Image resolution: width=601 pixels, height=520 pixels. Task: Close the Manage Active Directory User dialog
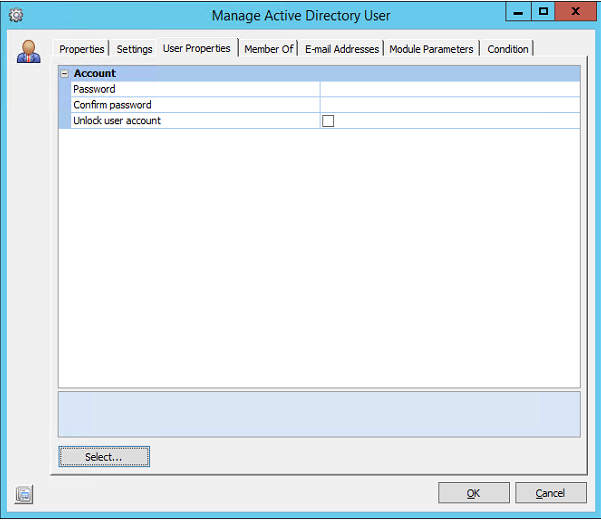tap(575, 12)
